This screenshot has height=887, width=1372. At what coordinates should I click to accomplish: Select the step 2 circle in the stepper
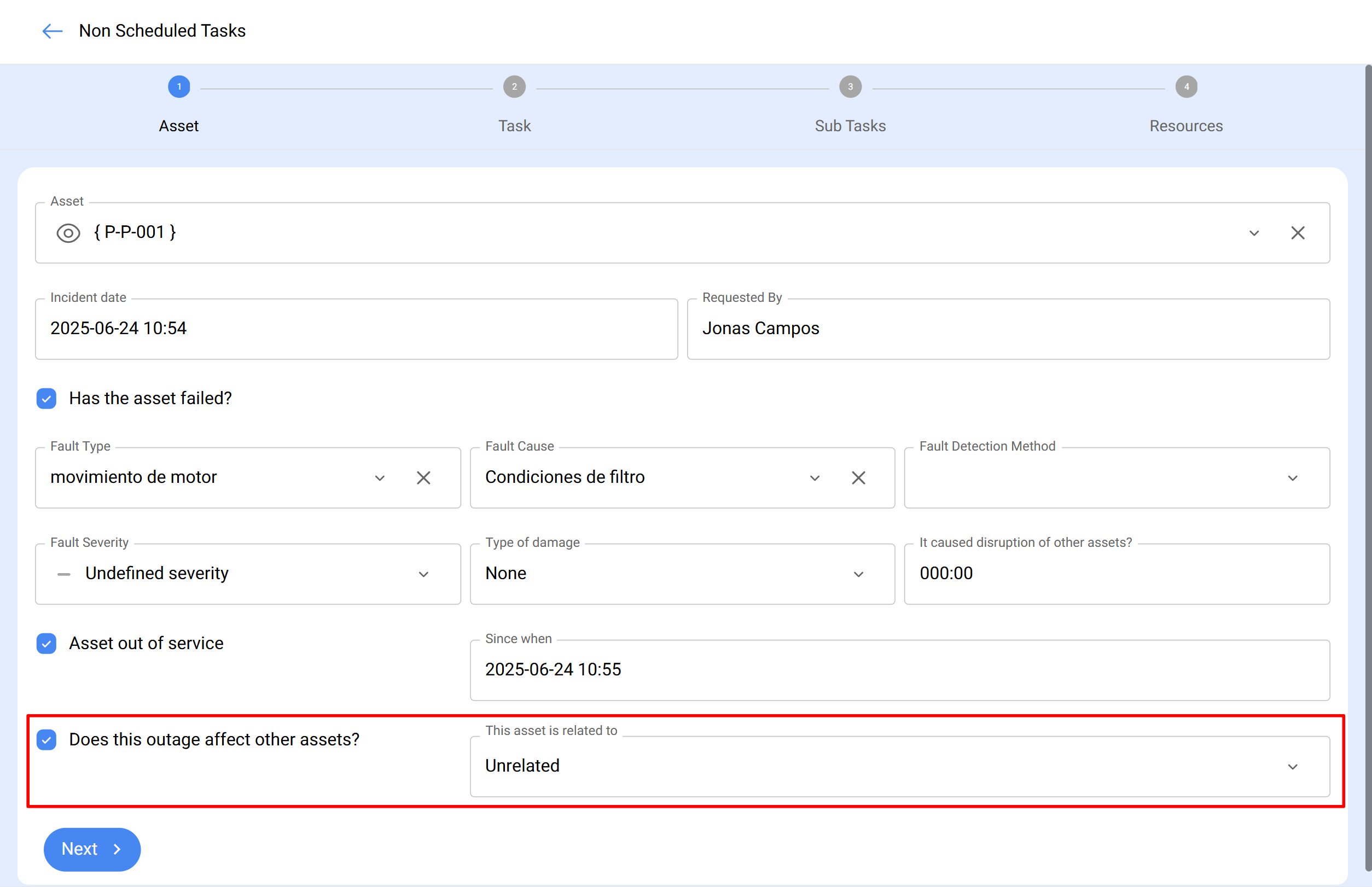514,86
